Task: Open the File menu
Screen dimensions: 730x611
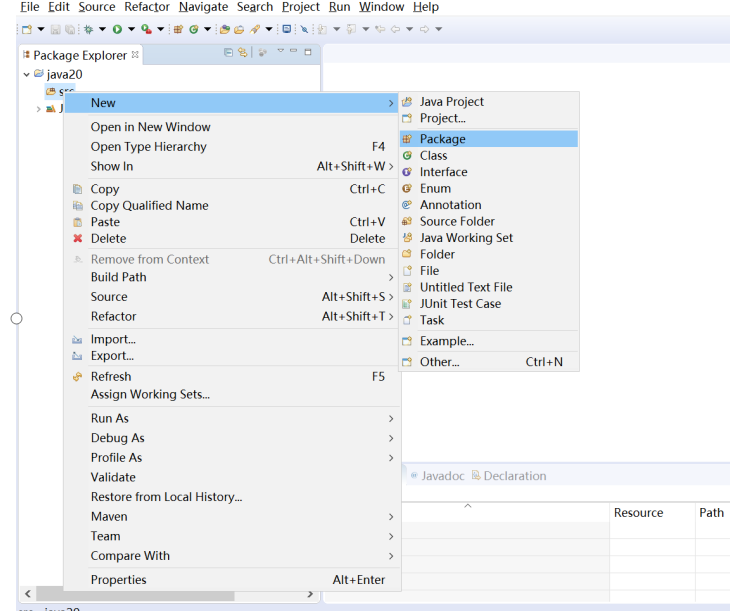Action: pos(30,7)
